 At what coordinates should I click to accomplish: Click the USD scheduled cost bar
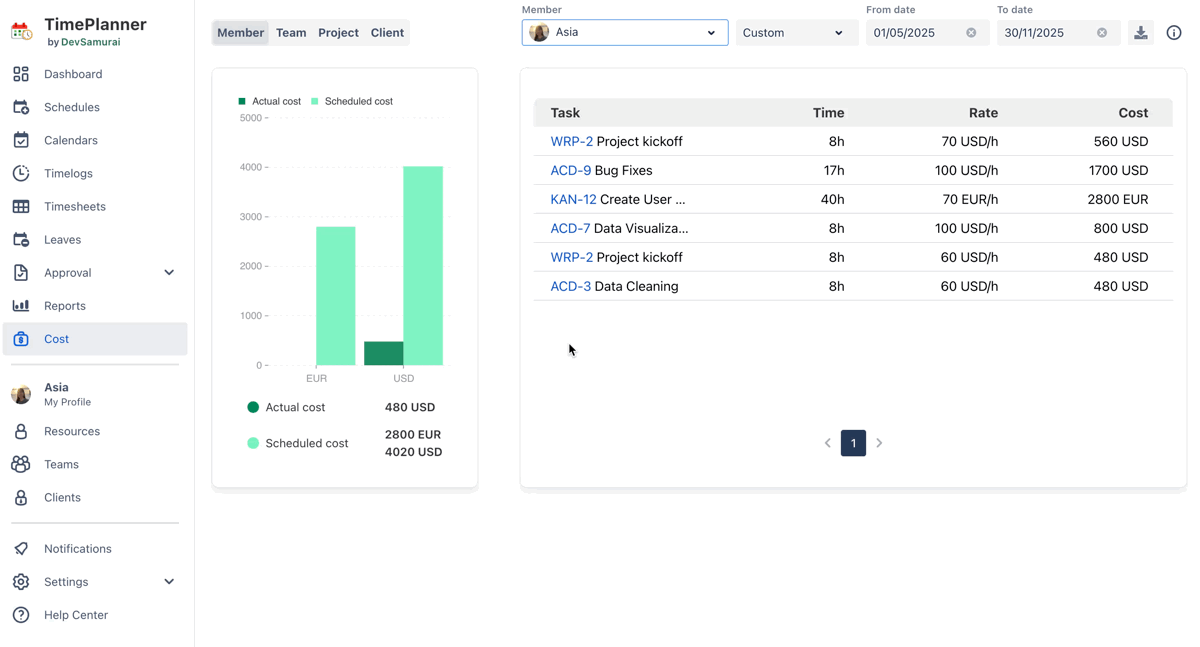[423, 265]
